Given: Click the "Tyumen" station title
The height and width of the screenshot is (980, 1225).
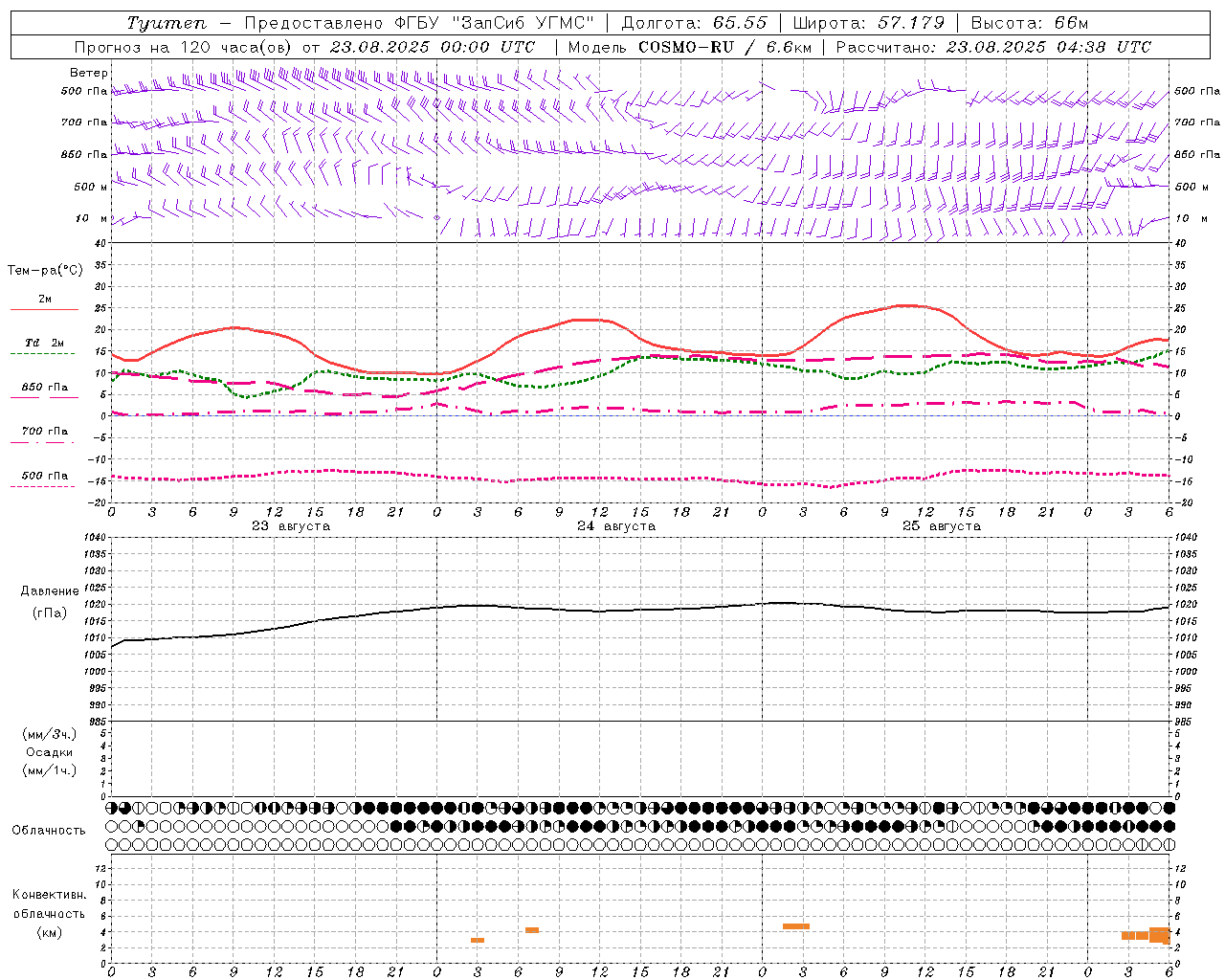Looking at the screenshot, I should (x=167, y=23).
